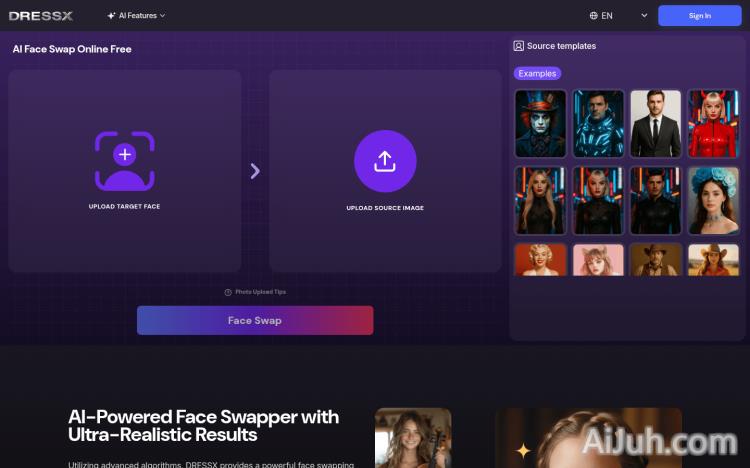This screenshot has height=468, width=750.
Task: Open the AI Features menu
Action: pyautogui.click(x=136, y=16)
